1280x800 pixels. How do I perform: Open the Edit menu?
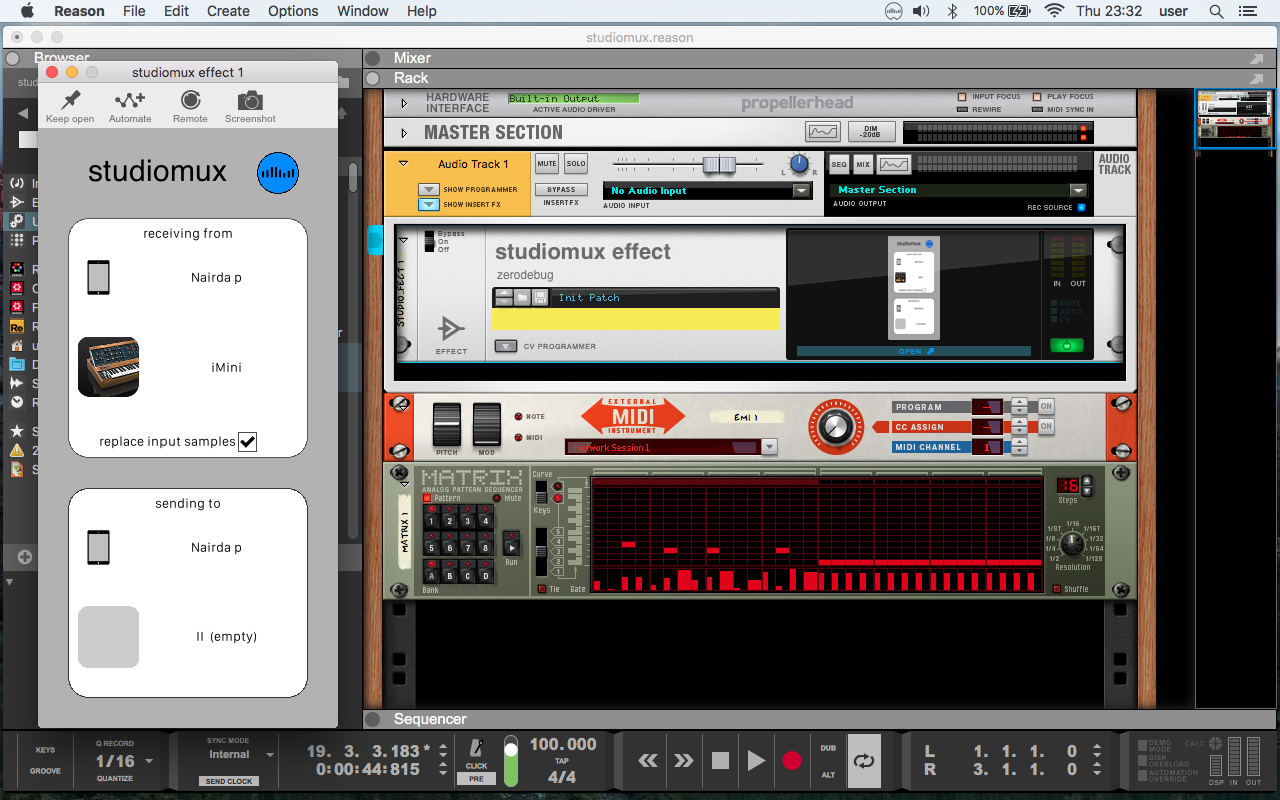[177, 11]
